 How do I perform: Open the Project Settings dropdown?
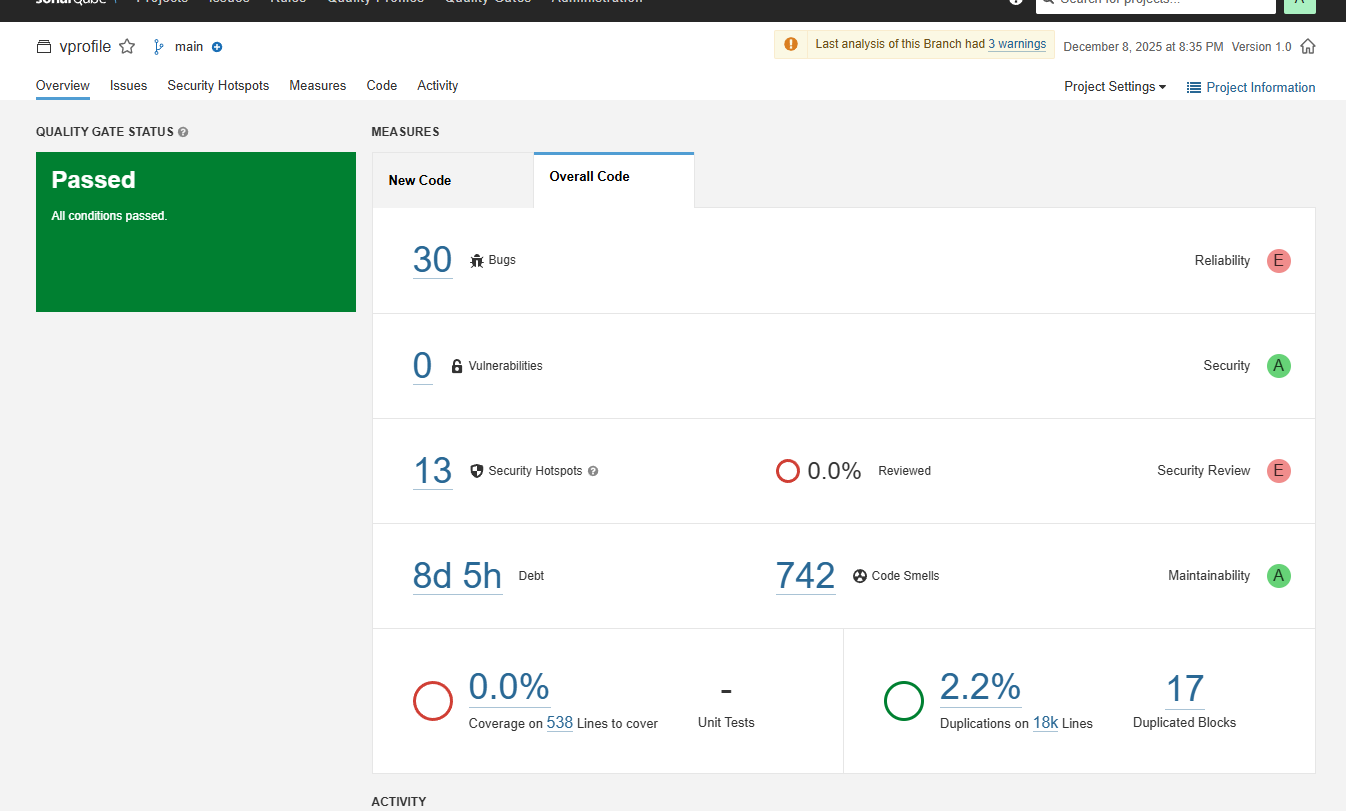pos(1115,87)
